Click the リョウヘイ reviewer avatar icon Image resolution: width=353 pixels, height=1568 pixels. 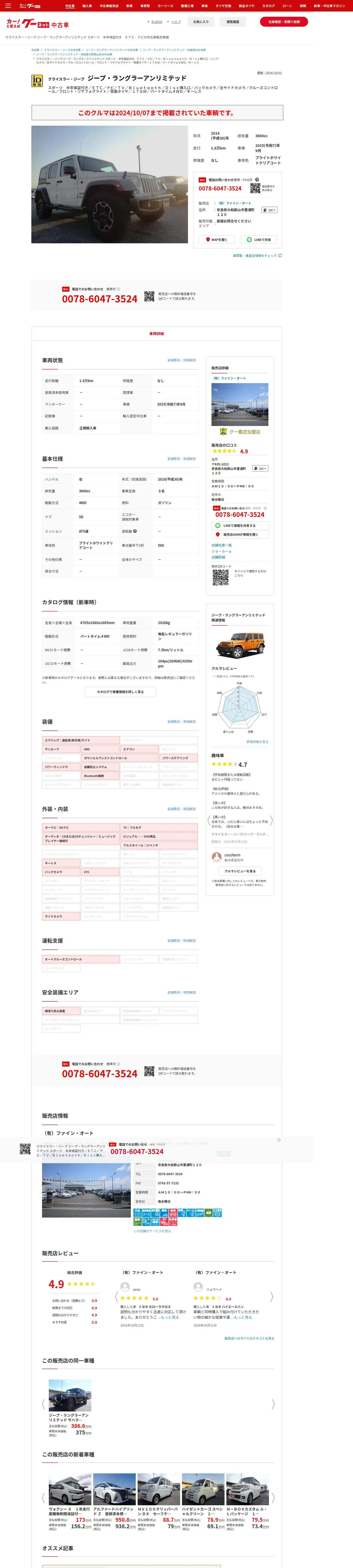(x=198, y=1287)
